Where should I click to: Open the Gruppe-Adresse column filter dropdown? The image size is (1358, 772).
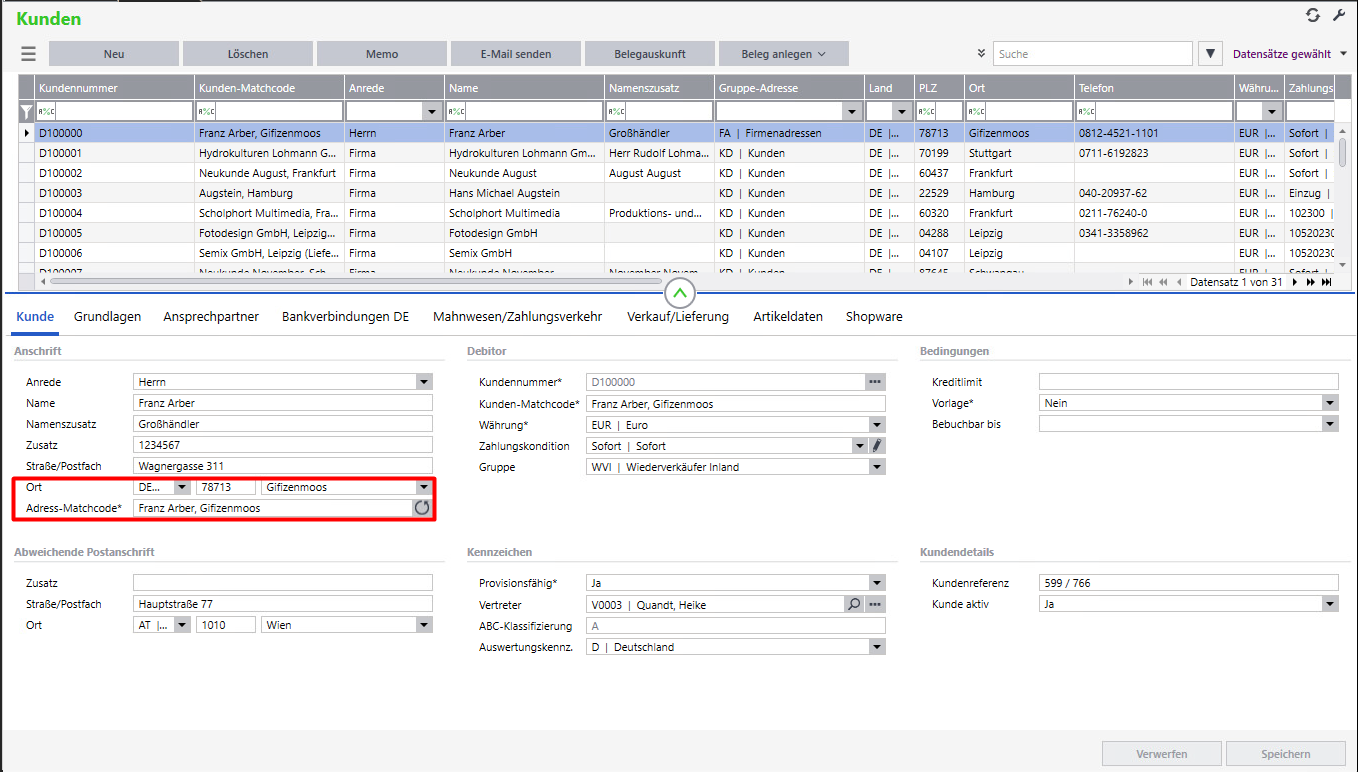tap(852, 112)
